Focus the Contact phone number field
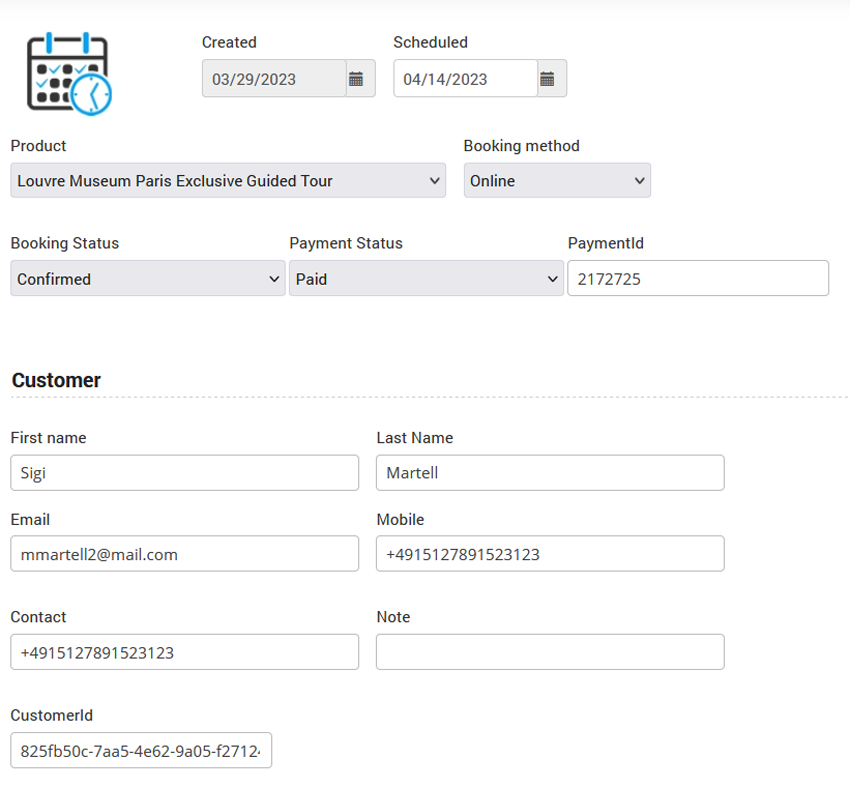Viewport: 850px width, 788px height. (184, 652)
